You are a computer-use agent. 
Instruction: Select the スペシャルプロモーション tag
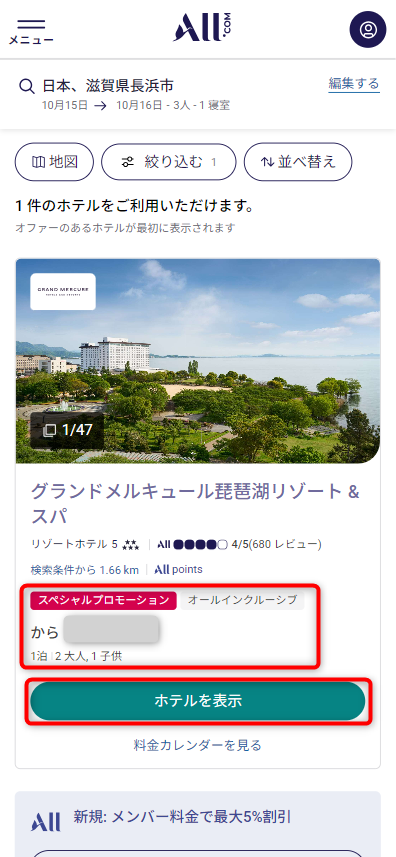104,600
